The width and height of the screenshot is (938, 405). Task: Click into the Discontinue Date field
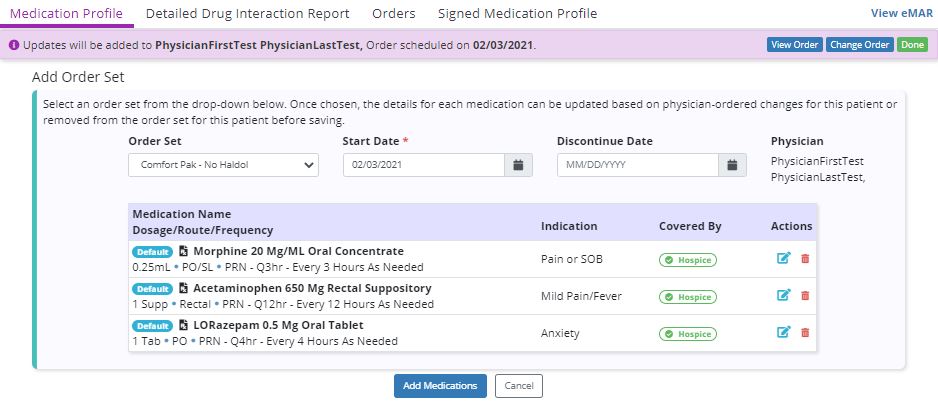(x=637, y=165)
